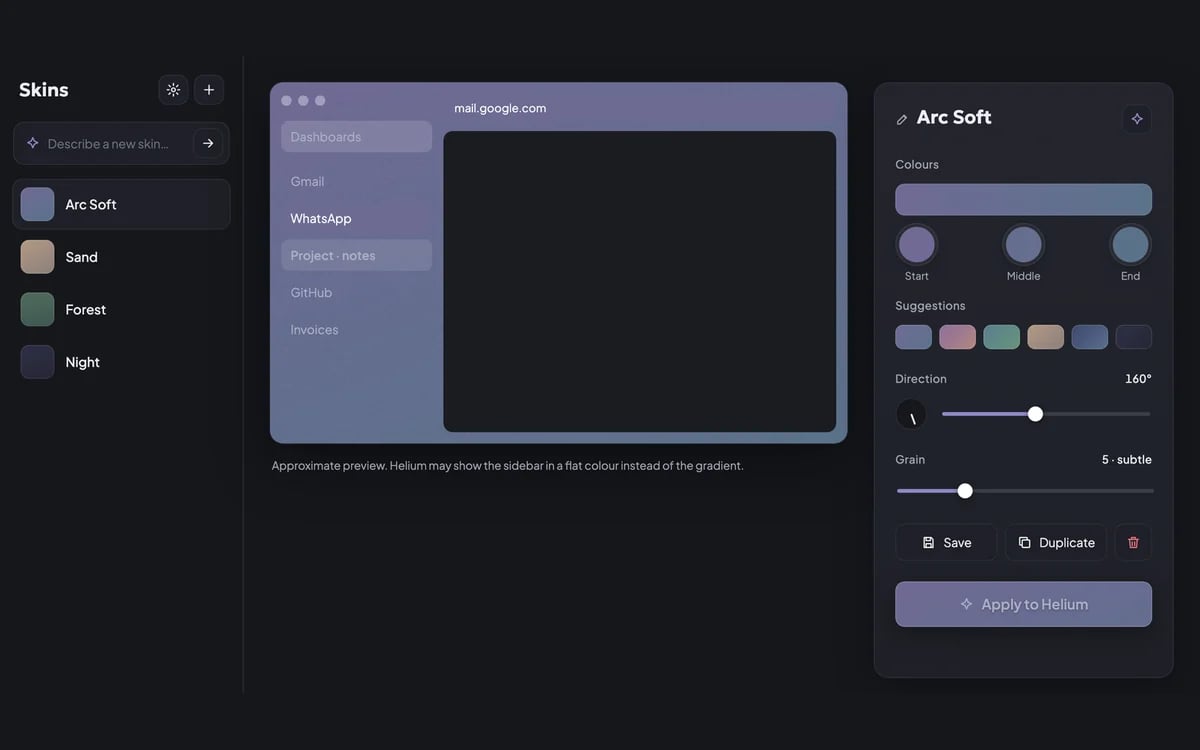1200x750 pixels.
Task: Submit the skin description arrow button
Action: [x=208, y=143]
